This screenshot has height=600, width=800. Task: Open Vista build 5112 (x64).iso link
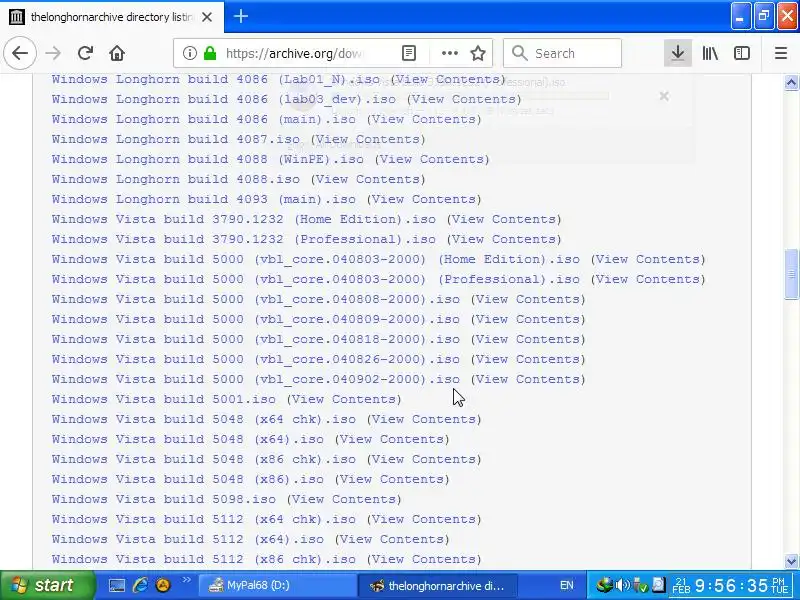(x=188, y=539)
